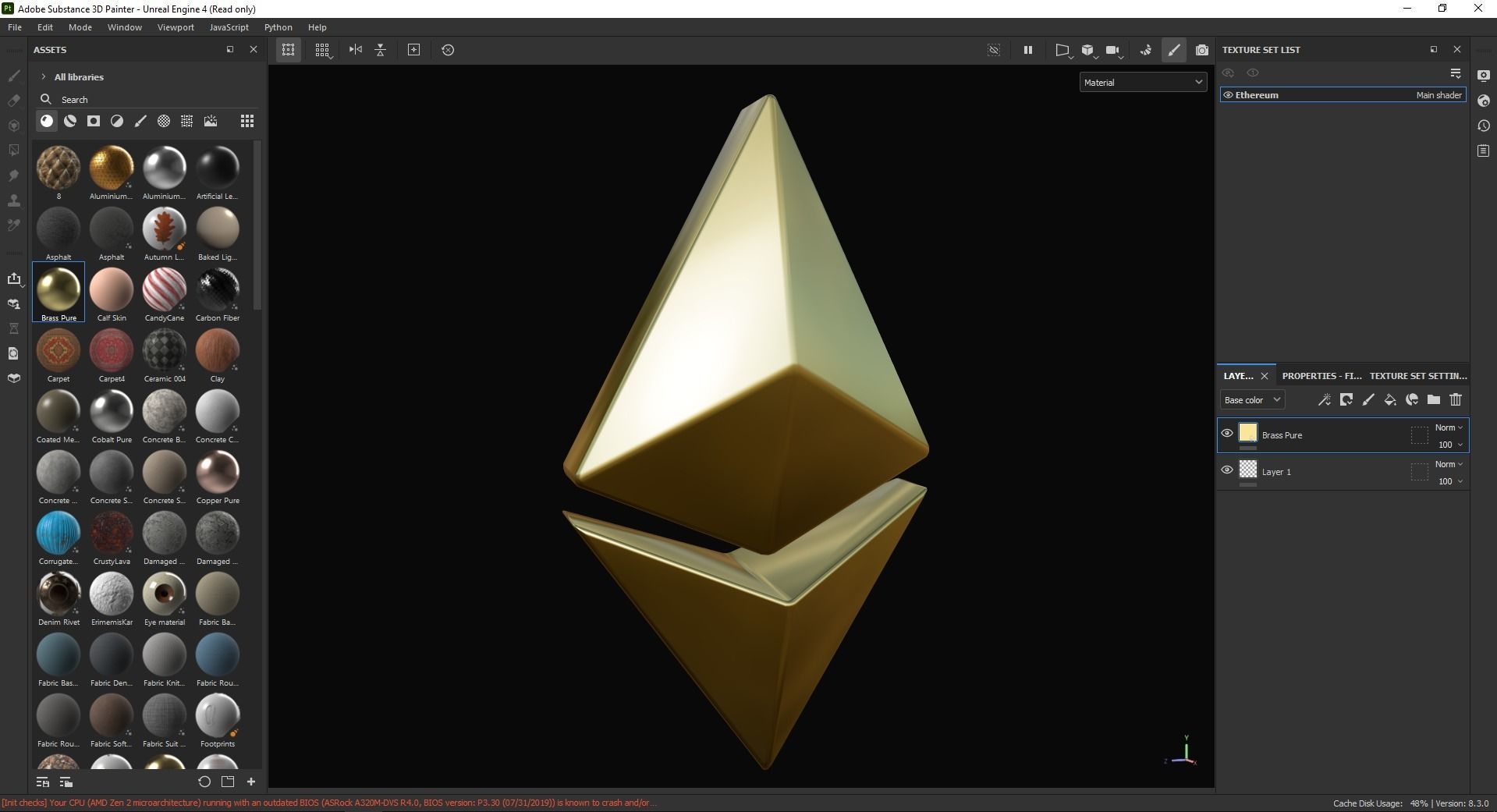Filter assets by Filters
The image size is (1497, 812).
point(117,121)
